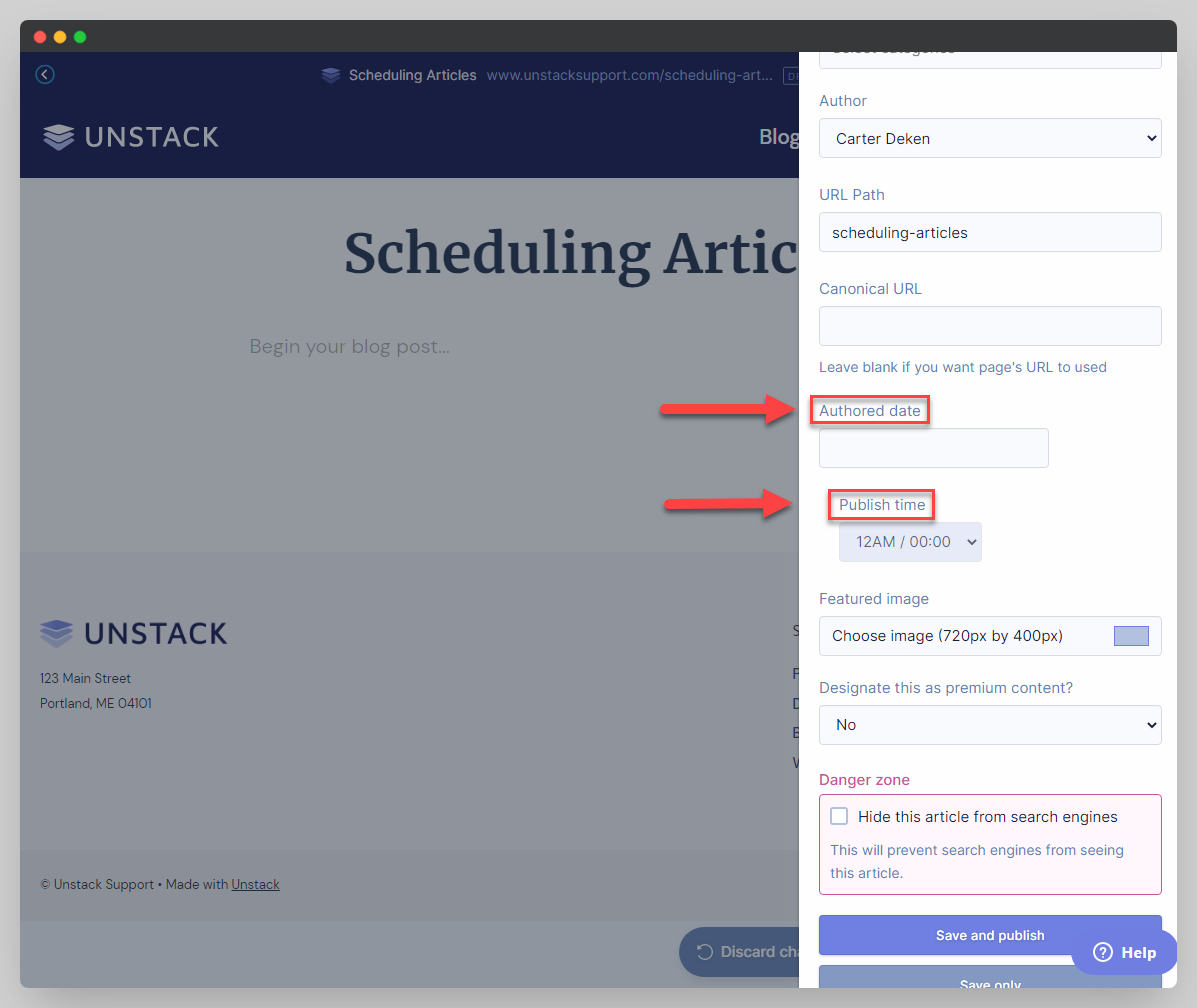Open the category selector at the panel top
Viewport: 1197px width, 1008px height.
click(x=989, y=55)
